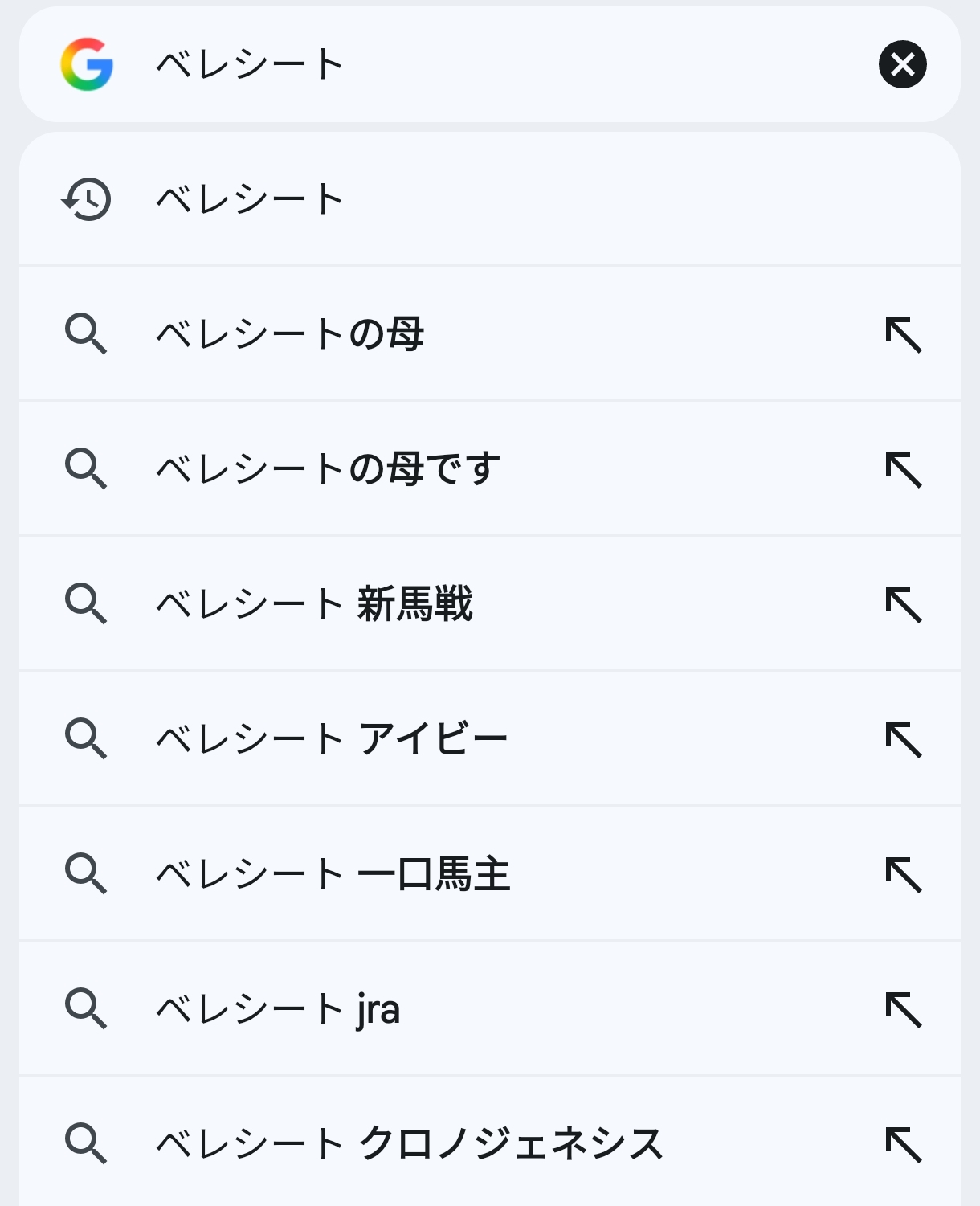Screen dimensions: 980x1206
Task: Tap the arrow icon beside ベレシート jra
Action: tap(903, 1009)
